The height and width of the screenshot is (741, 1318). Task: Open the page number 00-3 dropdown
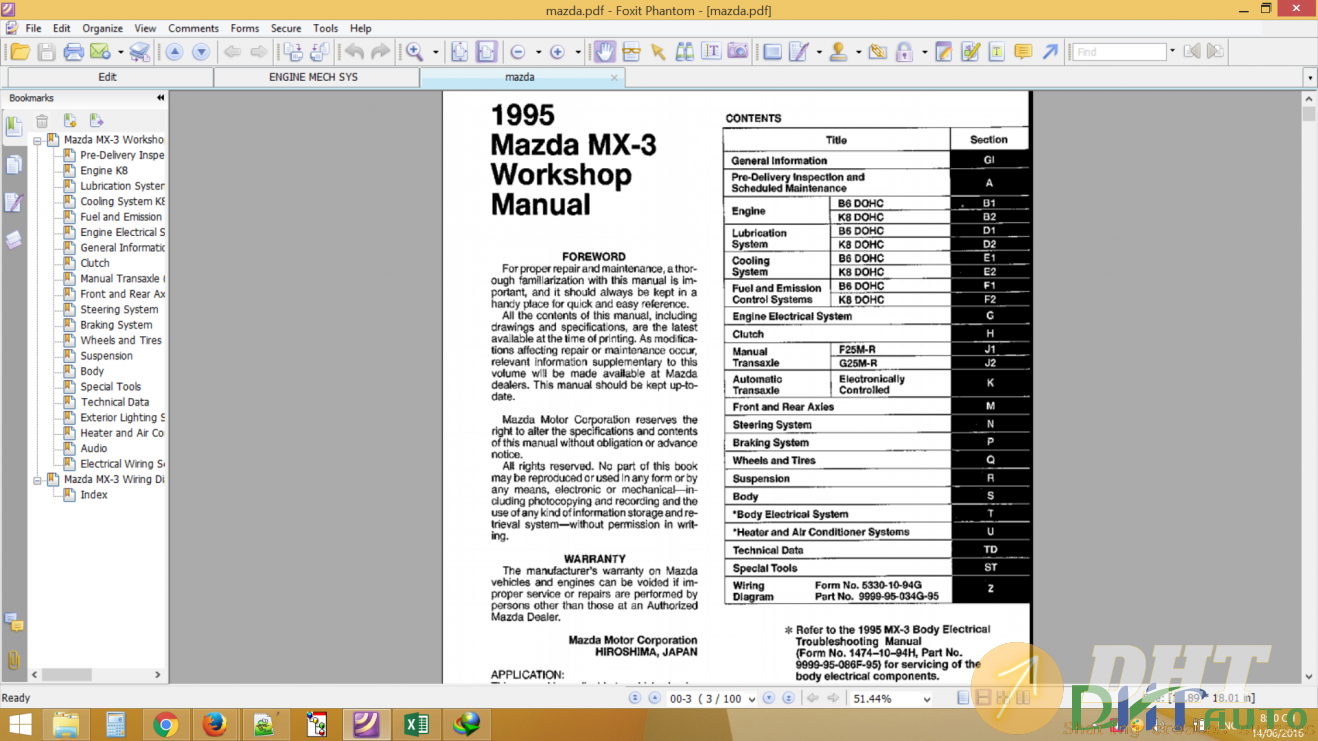750,699
